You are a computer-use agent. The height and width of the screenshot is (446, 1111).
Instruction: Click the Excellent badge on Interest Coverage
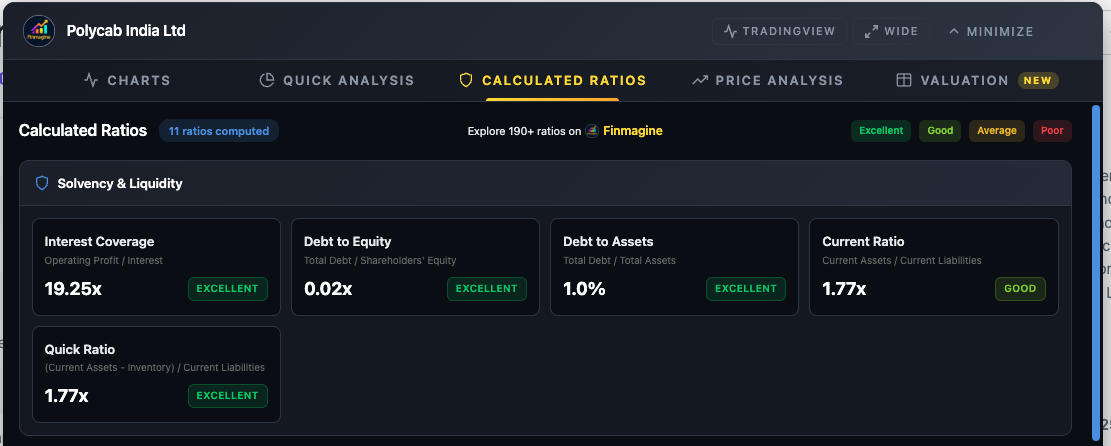click(x=227, y=289)
